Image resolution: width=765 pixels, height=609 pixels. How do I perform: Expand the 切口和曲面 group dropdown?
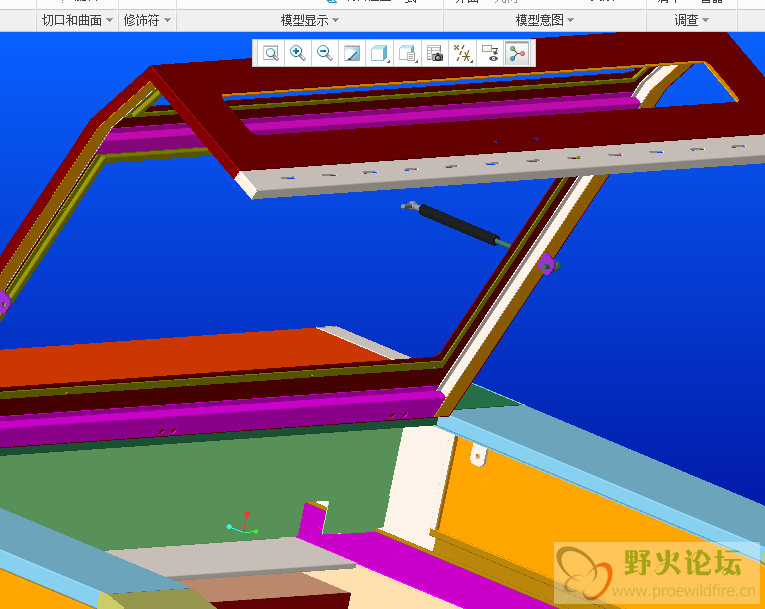[x=77, y=20]
